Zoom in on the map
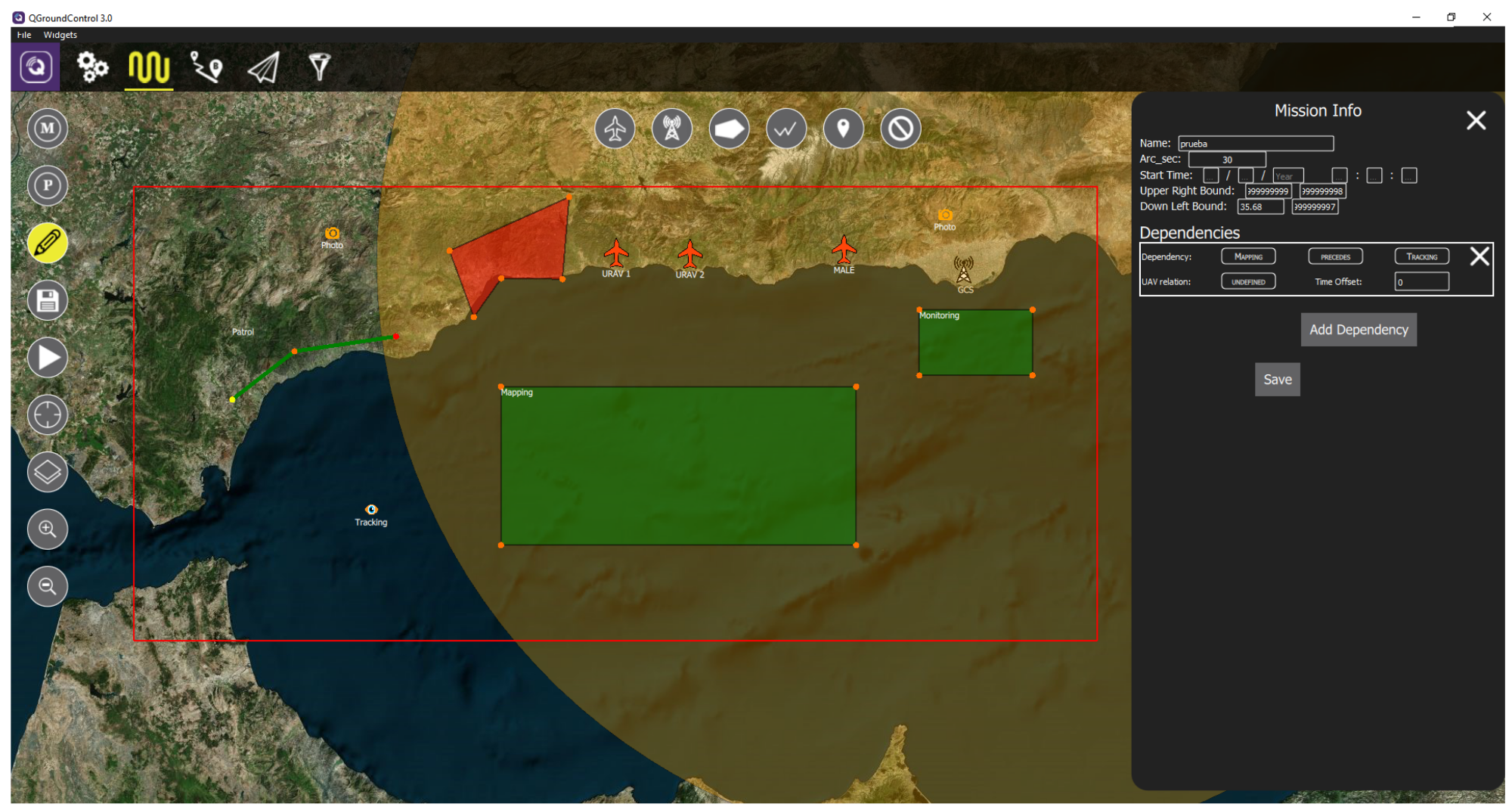 point(48,529)
